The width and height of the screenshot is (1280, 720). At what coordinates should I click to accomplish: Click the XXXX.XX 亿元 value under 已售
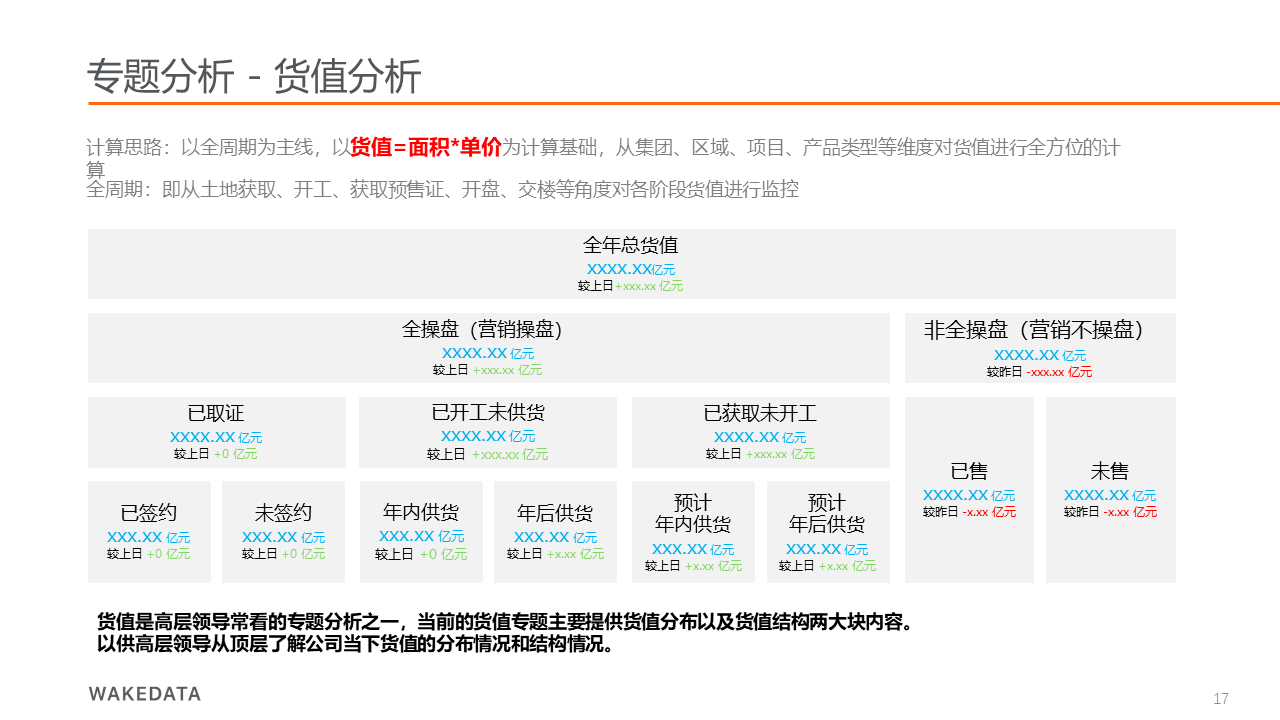[x=969, y=495]
